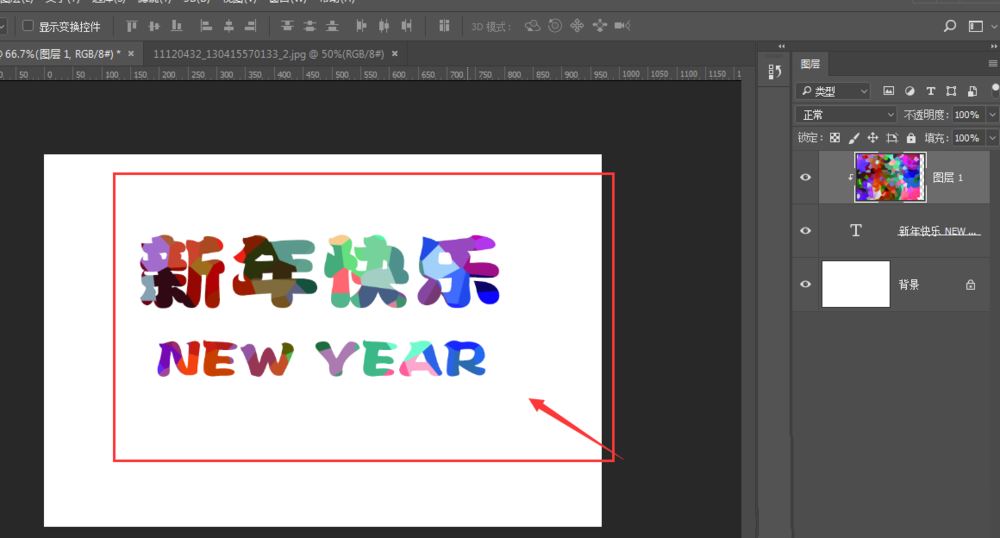Hide the 背景 layer

805,284
